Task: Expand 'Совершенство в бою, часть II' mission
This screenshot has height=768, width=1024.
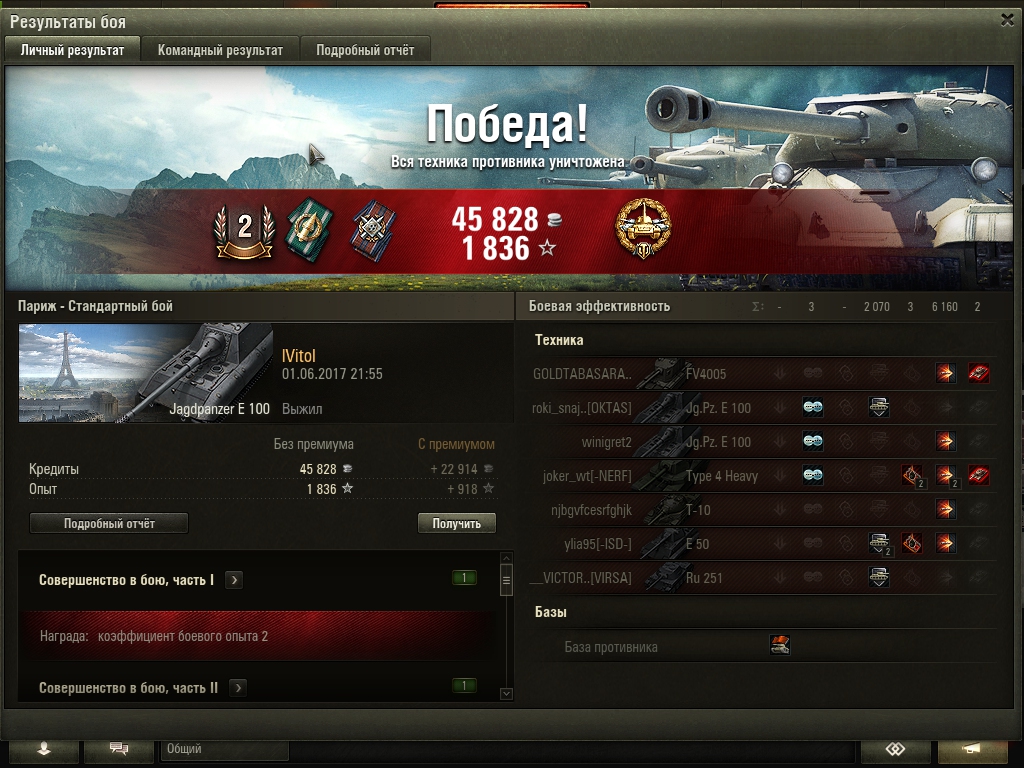Action: [x=238, y=688]
